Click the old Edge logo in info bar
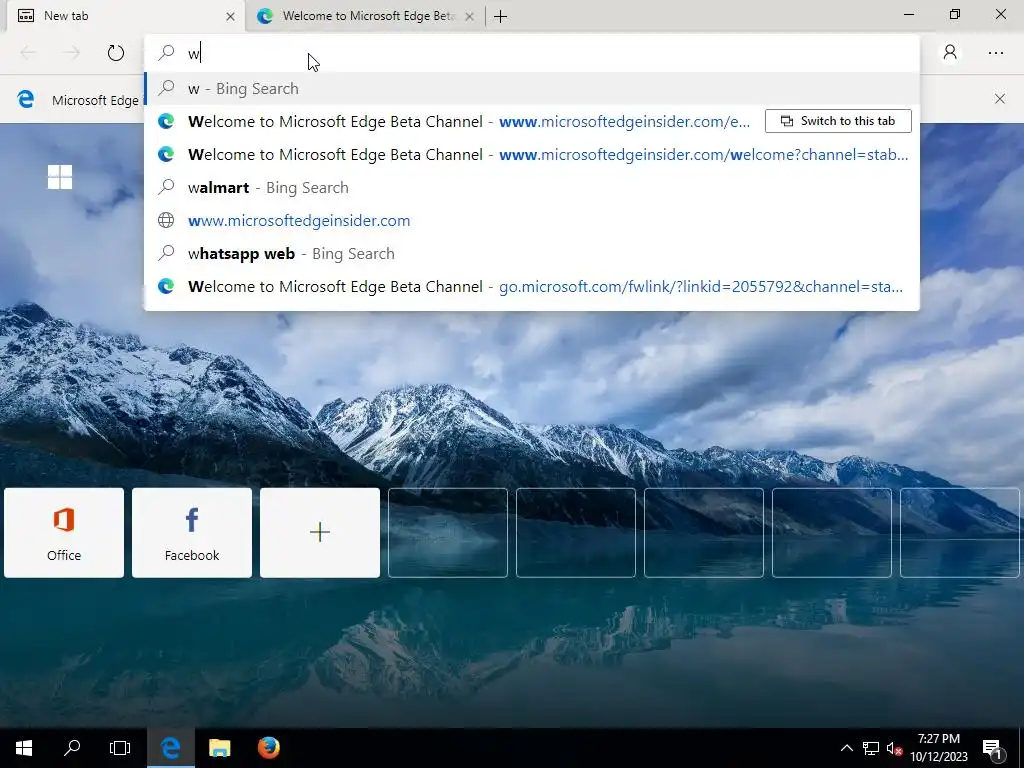Viewport: 1024px width, 768px height. [25, 99]
